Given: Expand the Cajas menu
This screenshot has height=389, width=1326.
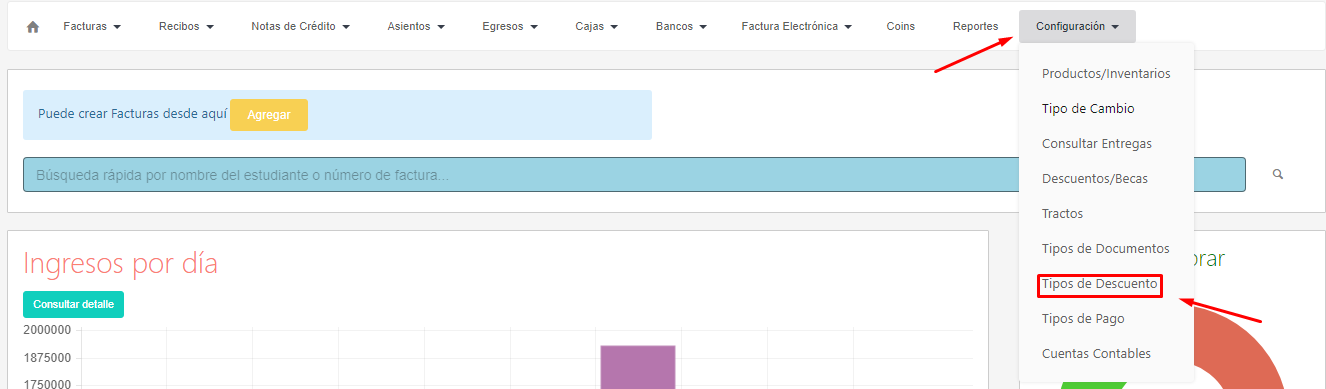Looking at the screenshot, I should pyautogui.click(x=597, y=27).
